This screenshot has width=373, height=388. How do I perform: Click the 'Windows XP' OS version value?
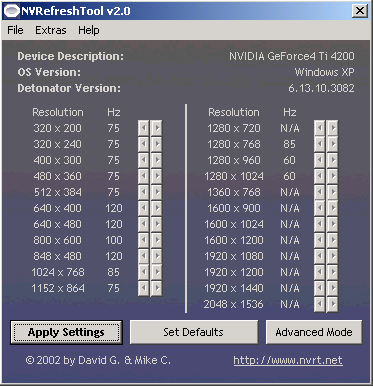point(324,72)
